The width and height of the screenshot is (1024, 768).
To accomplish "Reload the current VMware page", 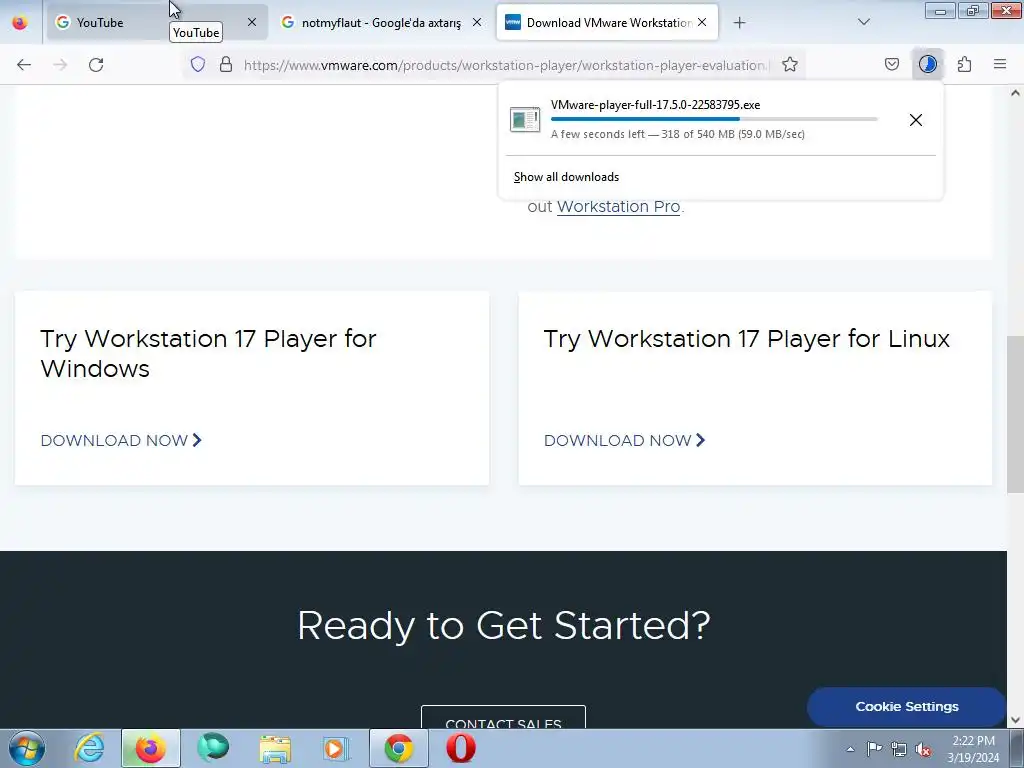I will point(96,65).
